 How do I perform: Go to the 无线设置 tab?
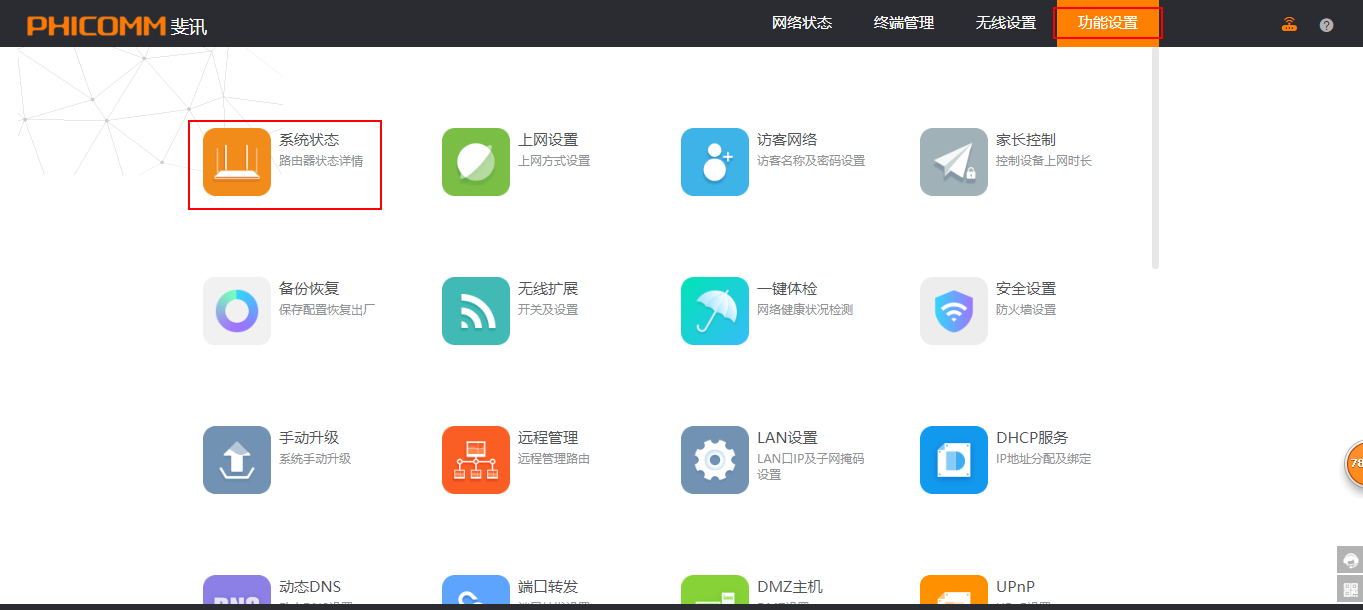[1006, 23]
